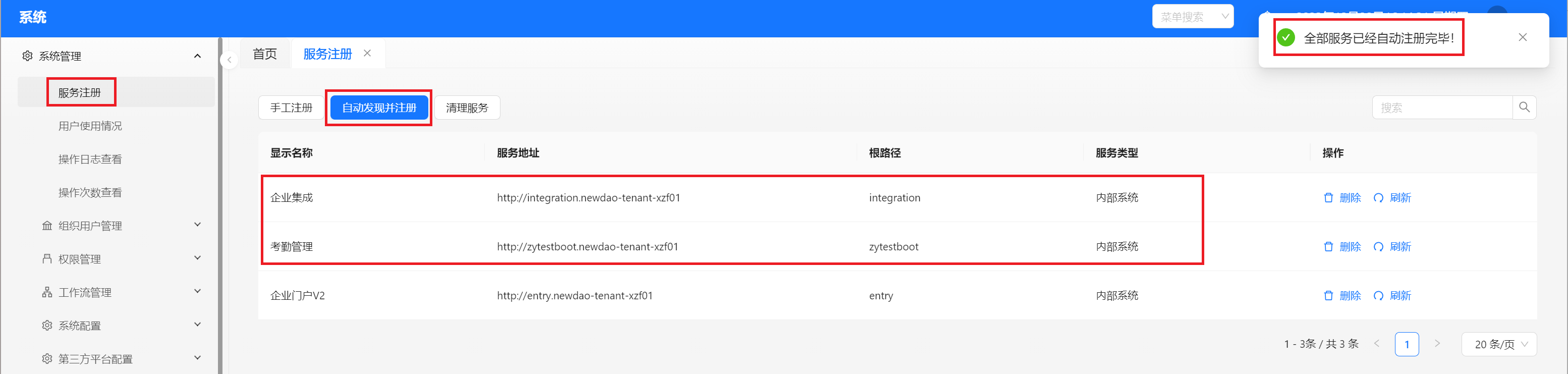The width and height of the screenshot is (1568, 374).
Task: Click the 清理服务 button
Action: tap(467, 108)
